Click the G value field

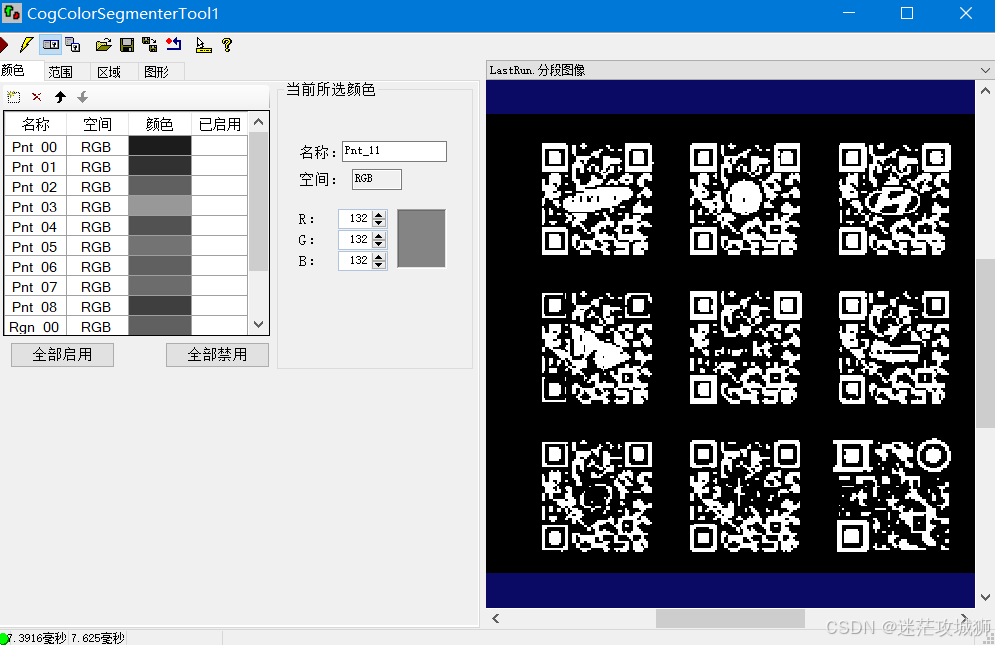coord(356,239)
